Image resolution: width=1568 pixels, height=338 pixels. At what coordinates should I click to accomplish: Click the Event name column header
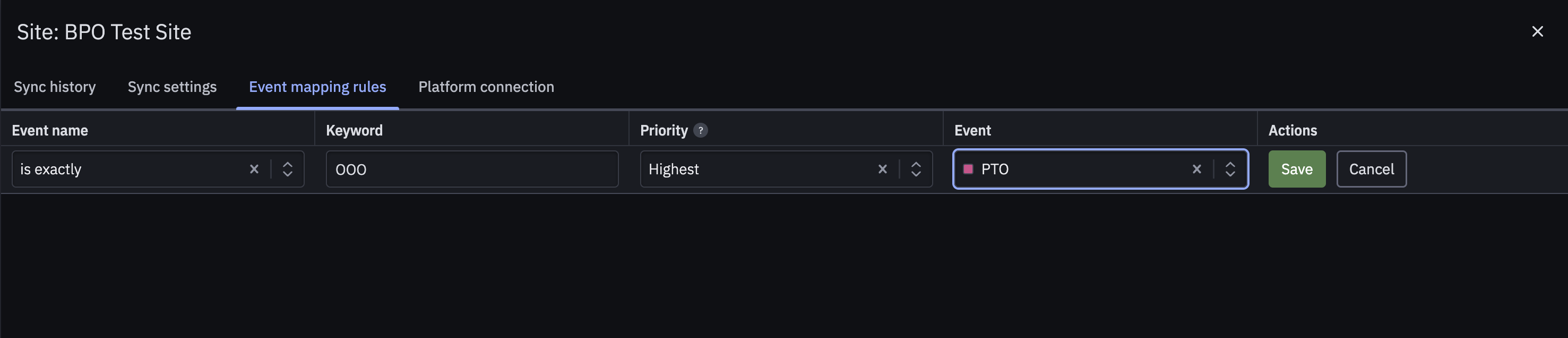pos(50,130)
